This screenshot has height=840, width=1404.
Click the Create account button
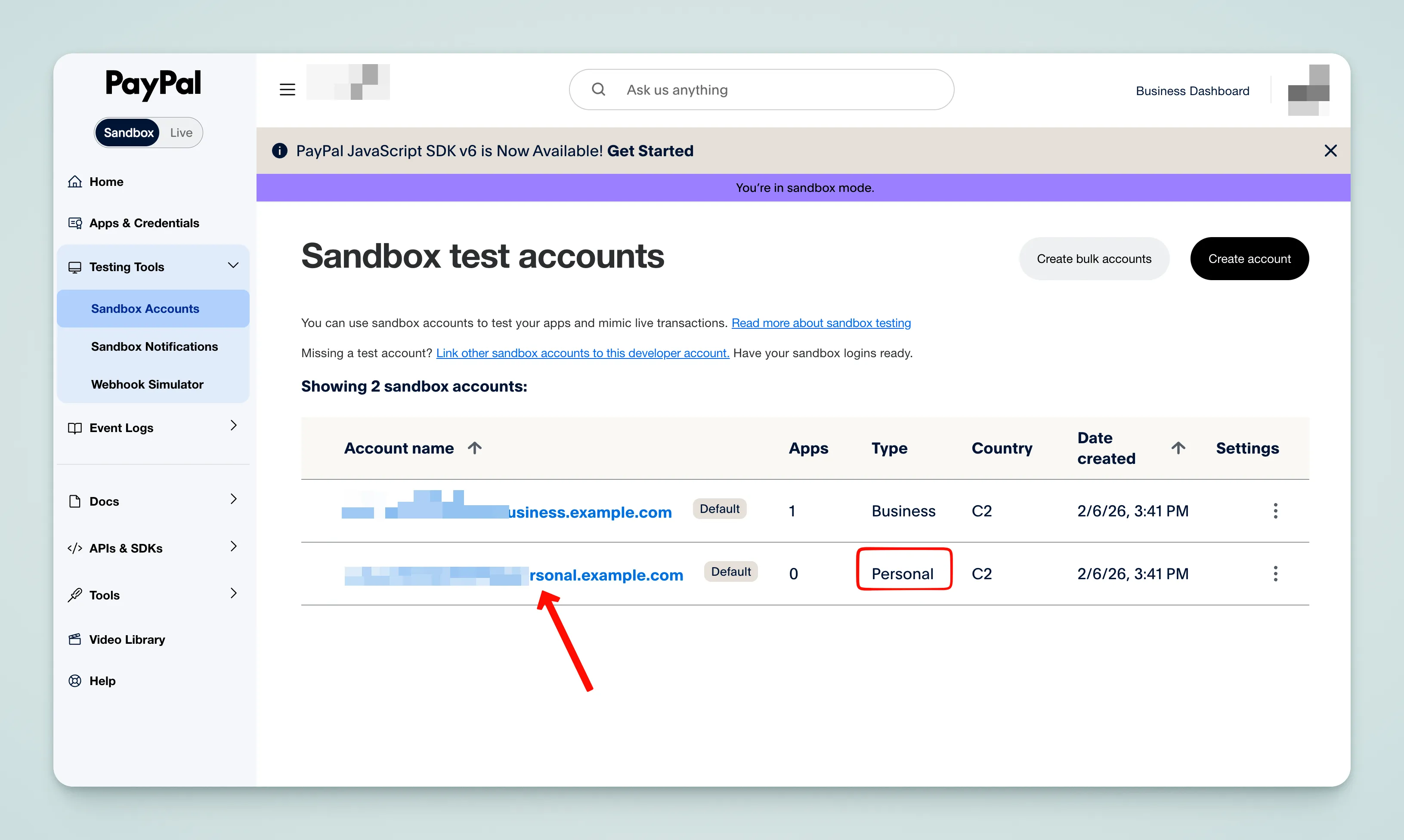[x=1249, y=259]
